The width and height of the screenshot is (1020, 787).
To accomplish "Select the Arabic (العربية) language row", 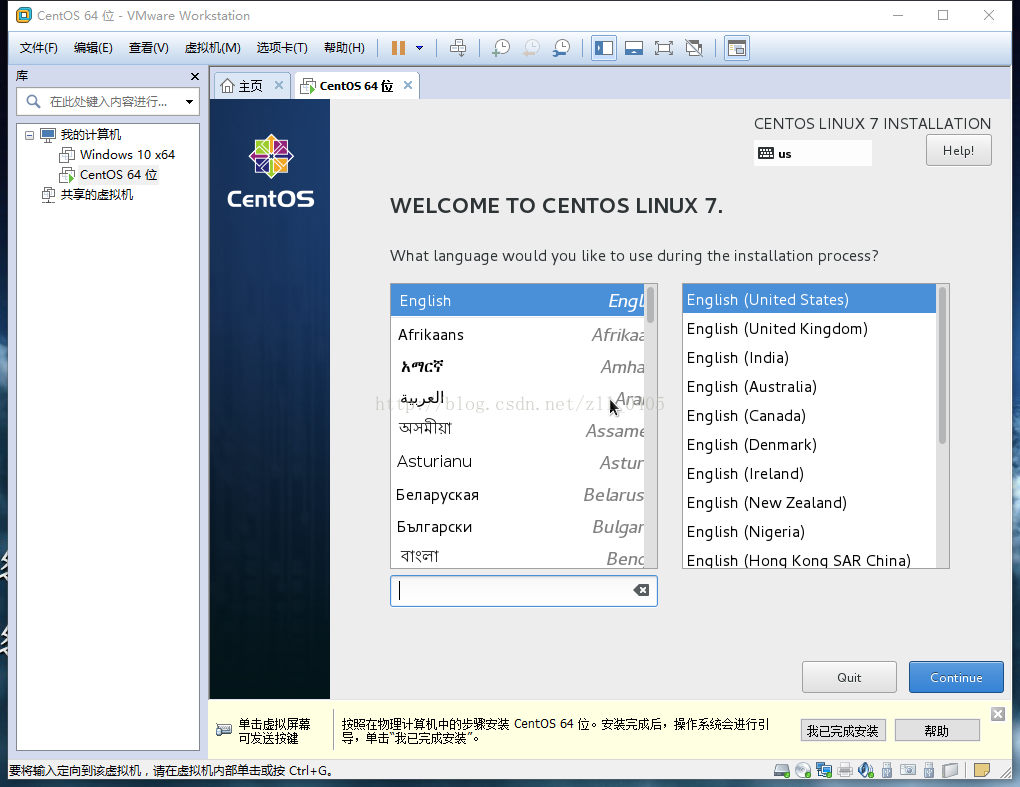I will (517, 398).
